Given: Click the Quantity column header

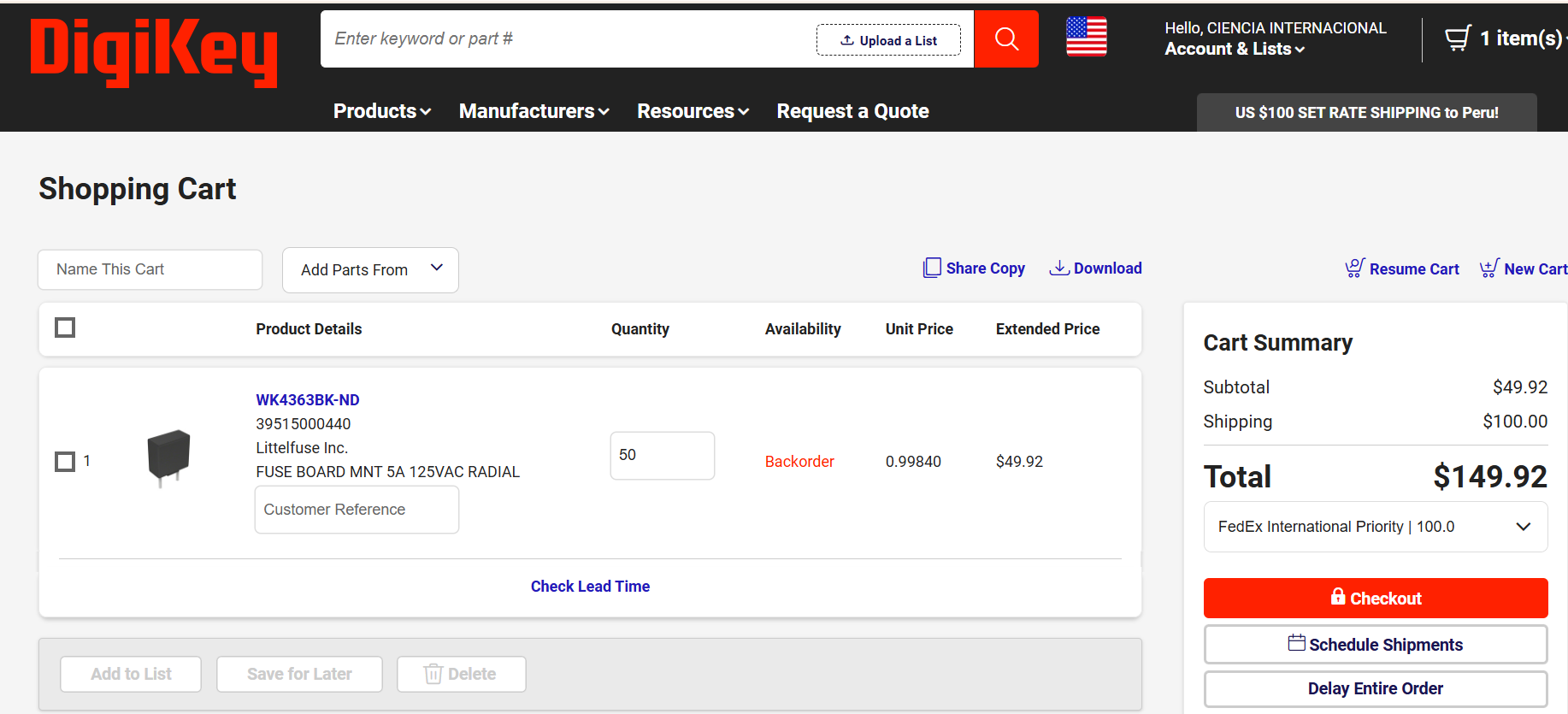Looking at the screenshot, I should (640, 329).
